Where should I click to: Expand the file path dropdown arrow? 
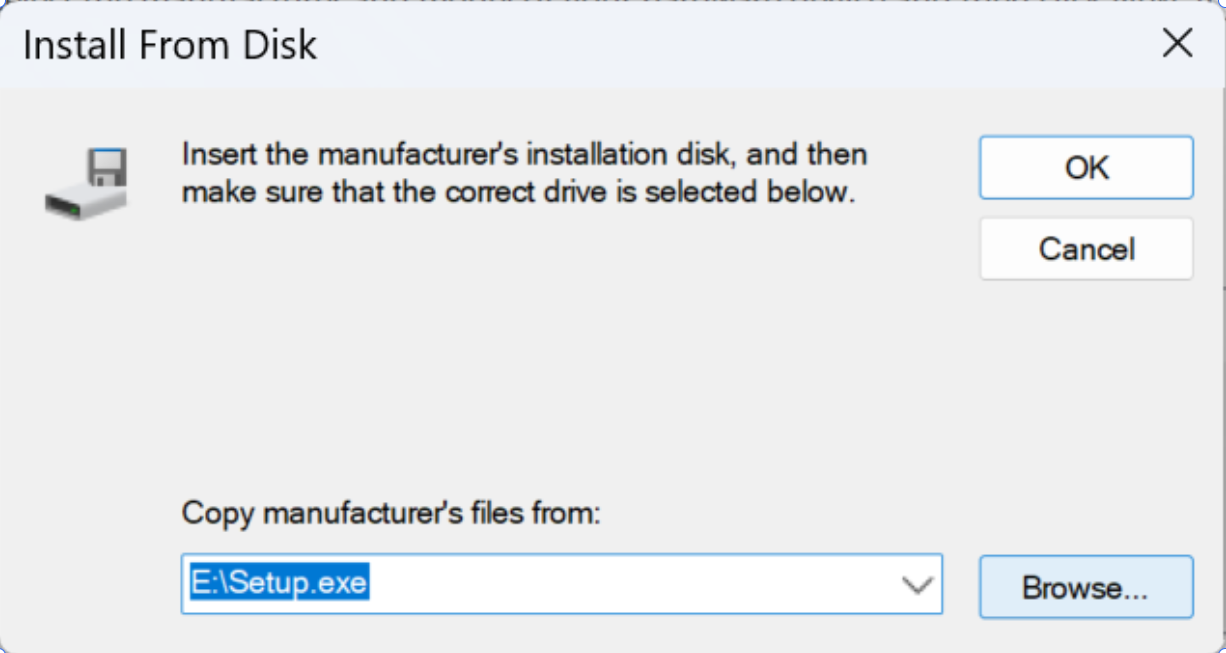[916, 585]
